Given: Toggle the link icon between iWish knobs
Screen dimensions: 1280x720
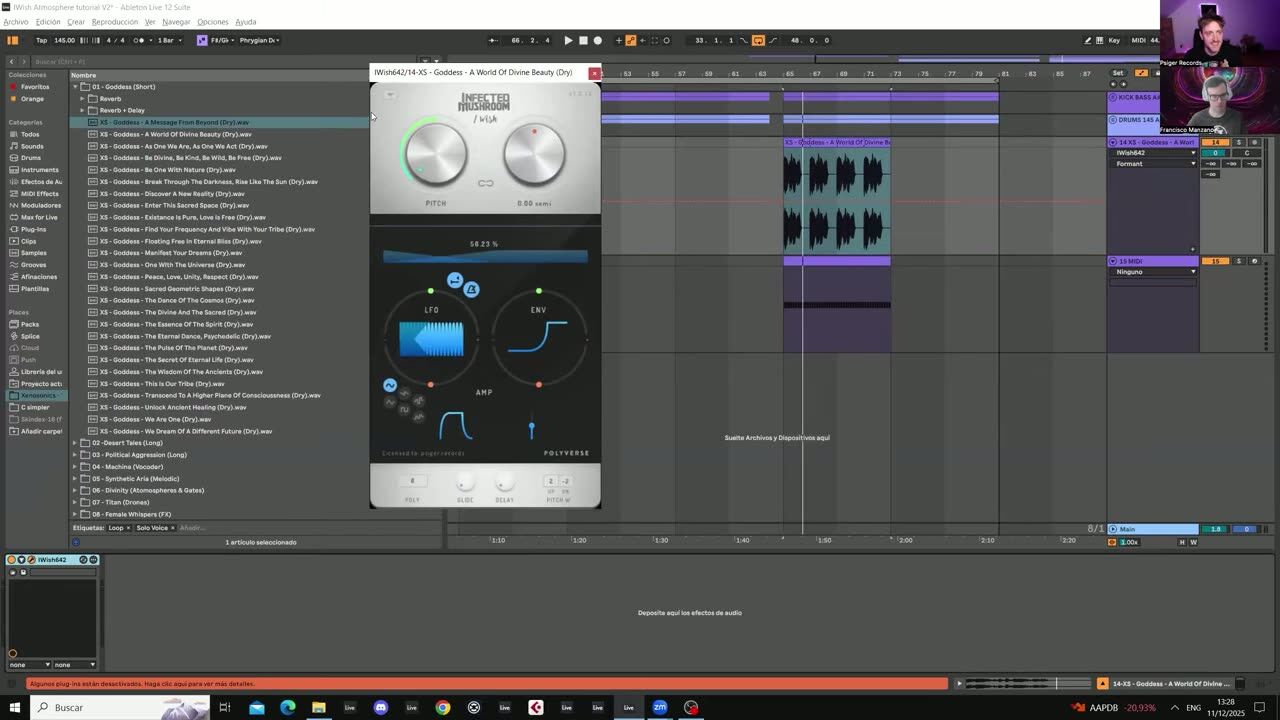Looking at the screenshot, I should [x=485, y=183].
